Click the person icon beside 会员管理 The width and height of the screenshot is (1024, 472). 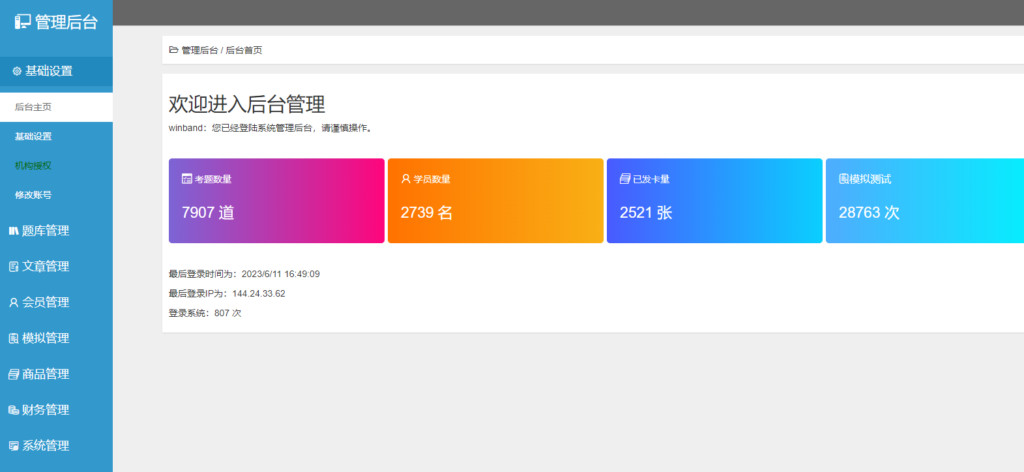click(14, 302)
